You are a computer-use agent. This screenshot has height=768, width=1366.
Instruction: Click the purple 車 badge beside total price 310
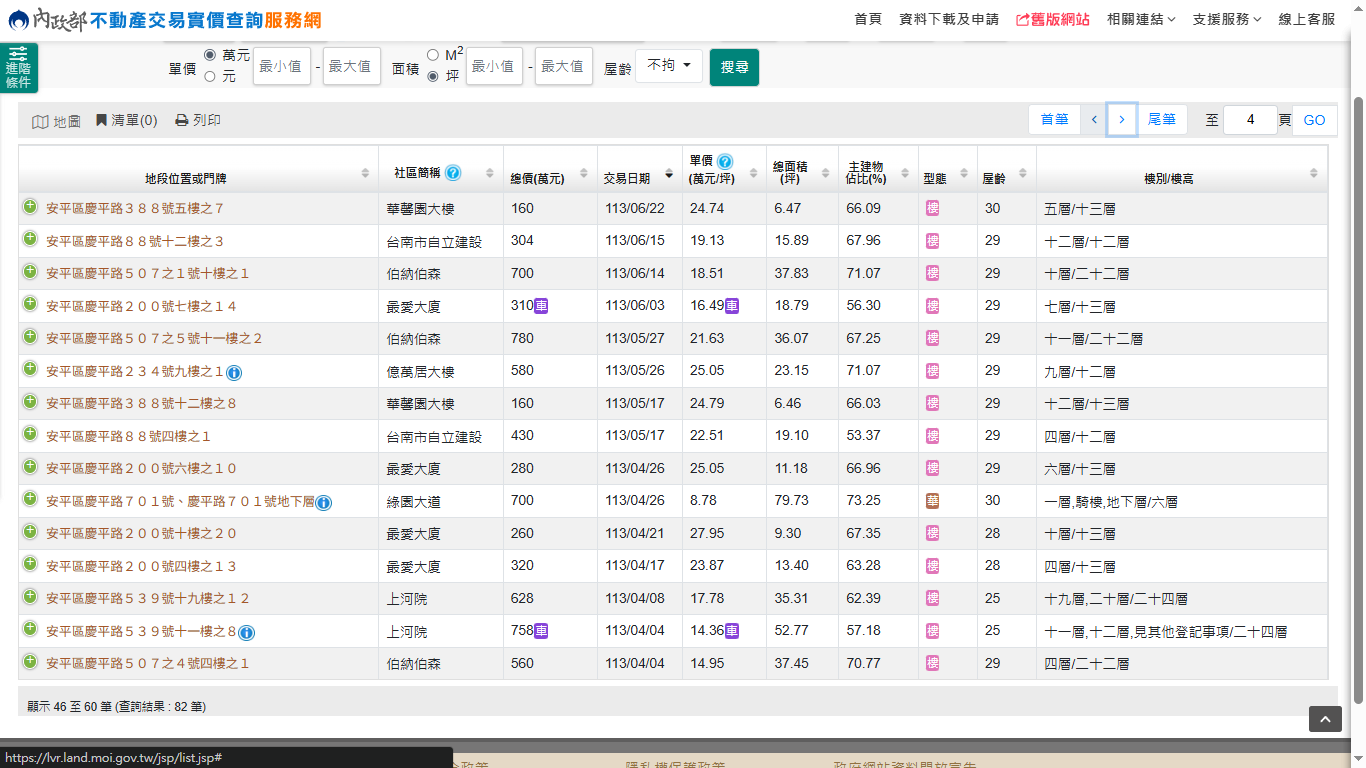541,306
